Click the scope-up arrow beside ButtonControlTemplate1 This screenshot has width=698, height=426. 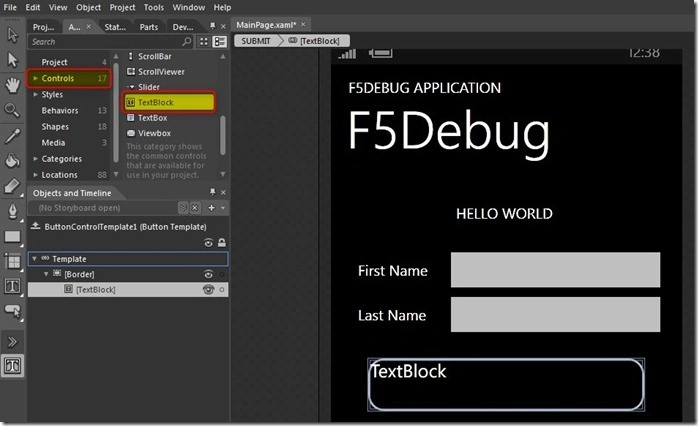click(x=35, y=226)
